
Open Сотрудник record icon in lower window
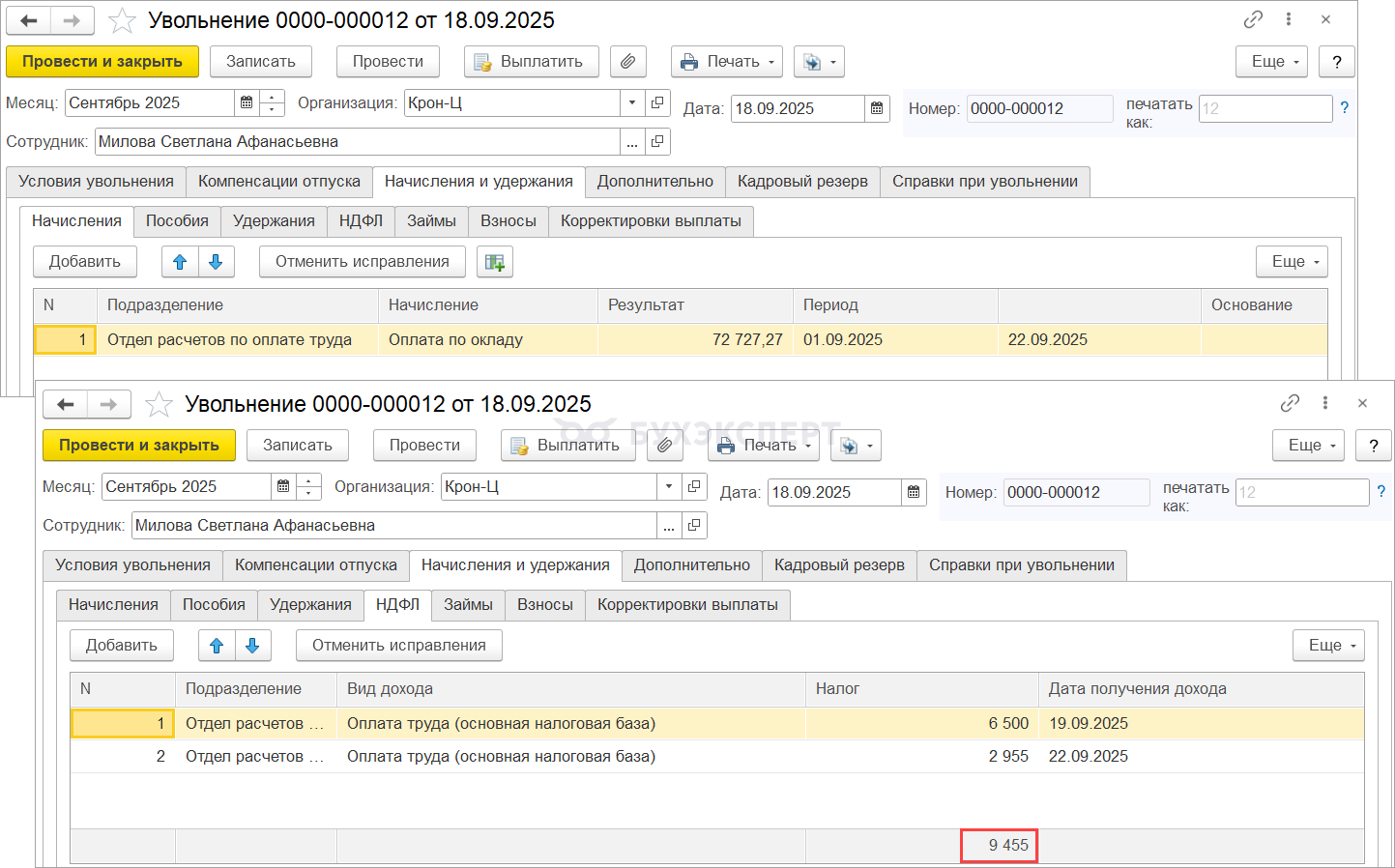(694, 525)
